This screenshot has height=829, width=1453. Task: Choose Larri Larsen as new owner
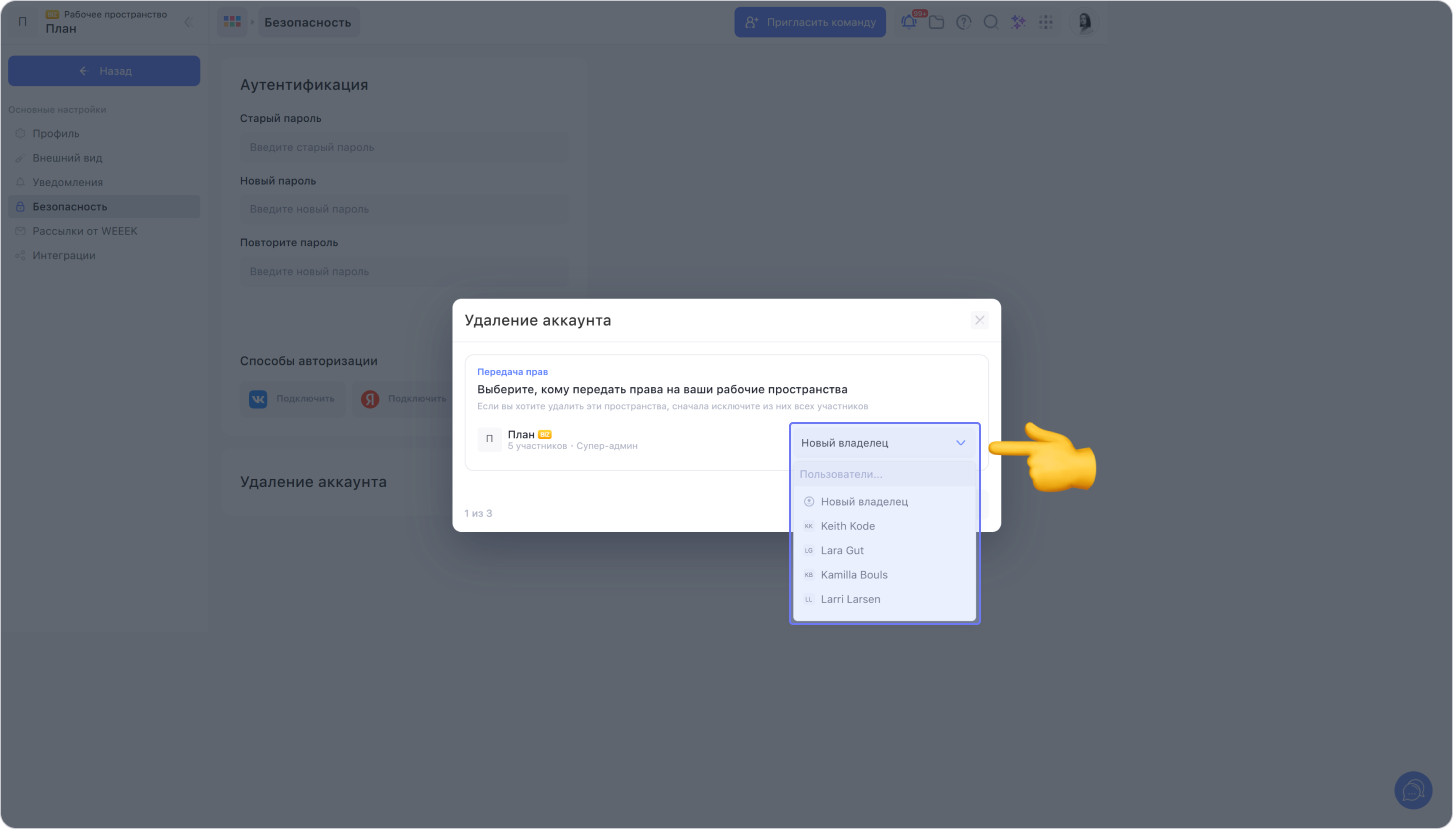(x=884, y=600)
